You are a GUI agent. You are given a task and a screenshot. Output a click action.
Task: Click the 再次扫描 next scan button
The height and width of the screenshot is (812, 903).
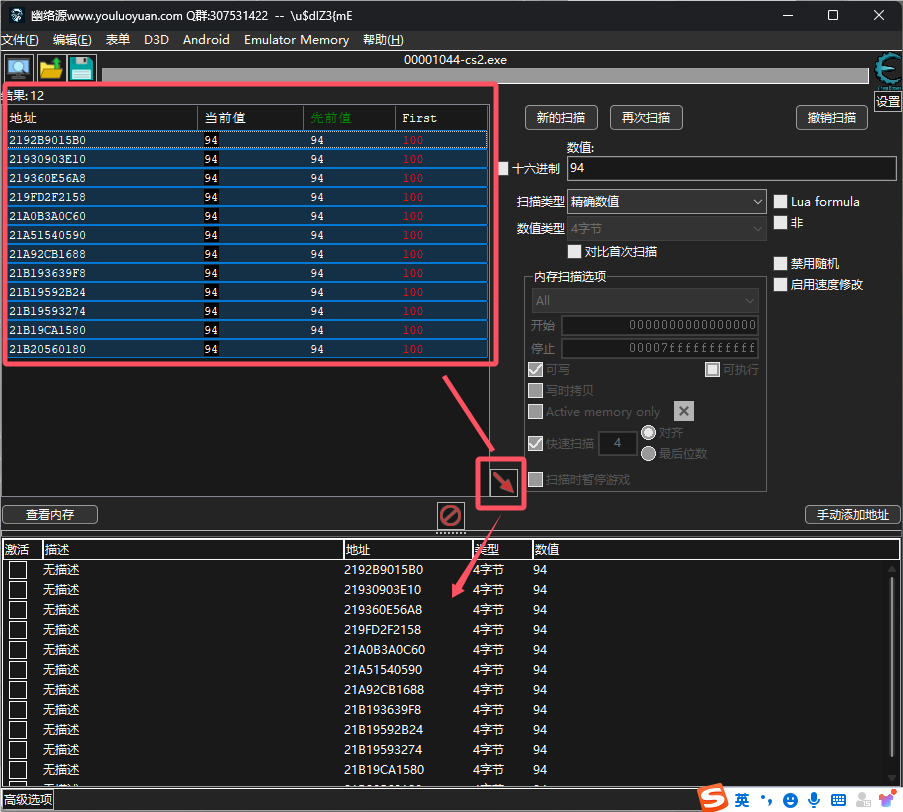(645, 117)
